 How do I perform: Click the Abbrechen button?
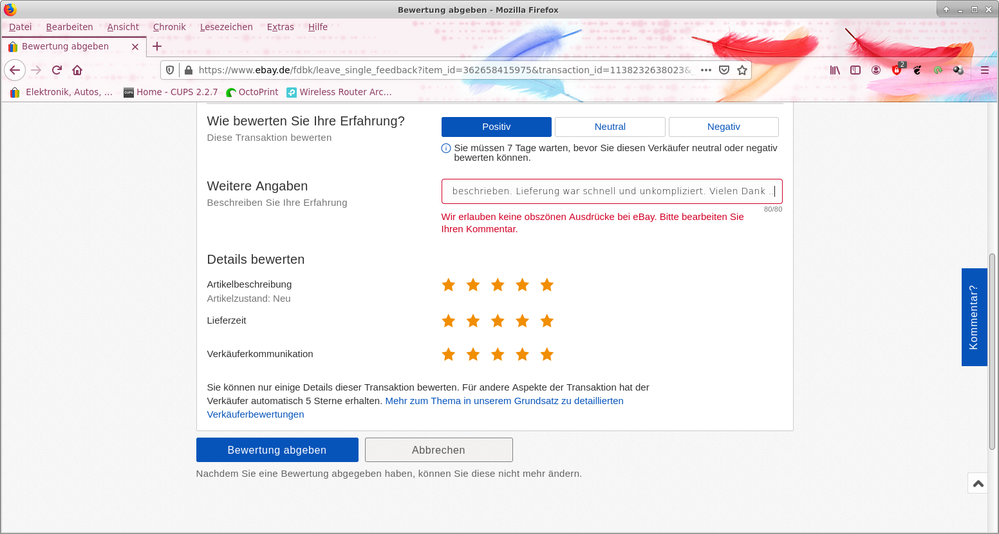coord(438,450)
